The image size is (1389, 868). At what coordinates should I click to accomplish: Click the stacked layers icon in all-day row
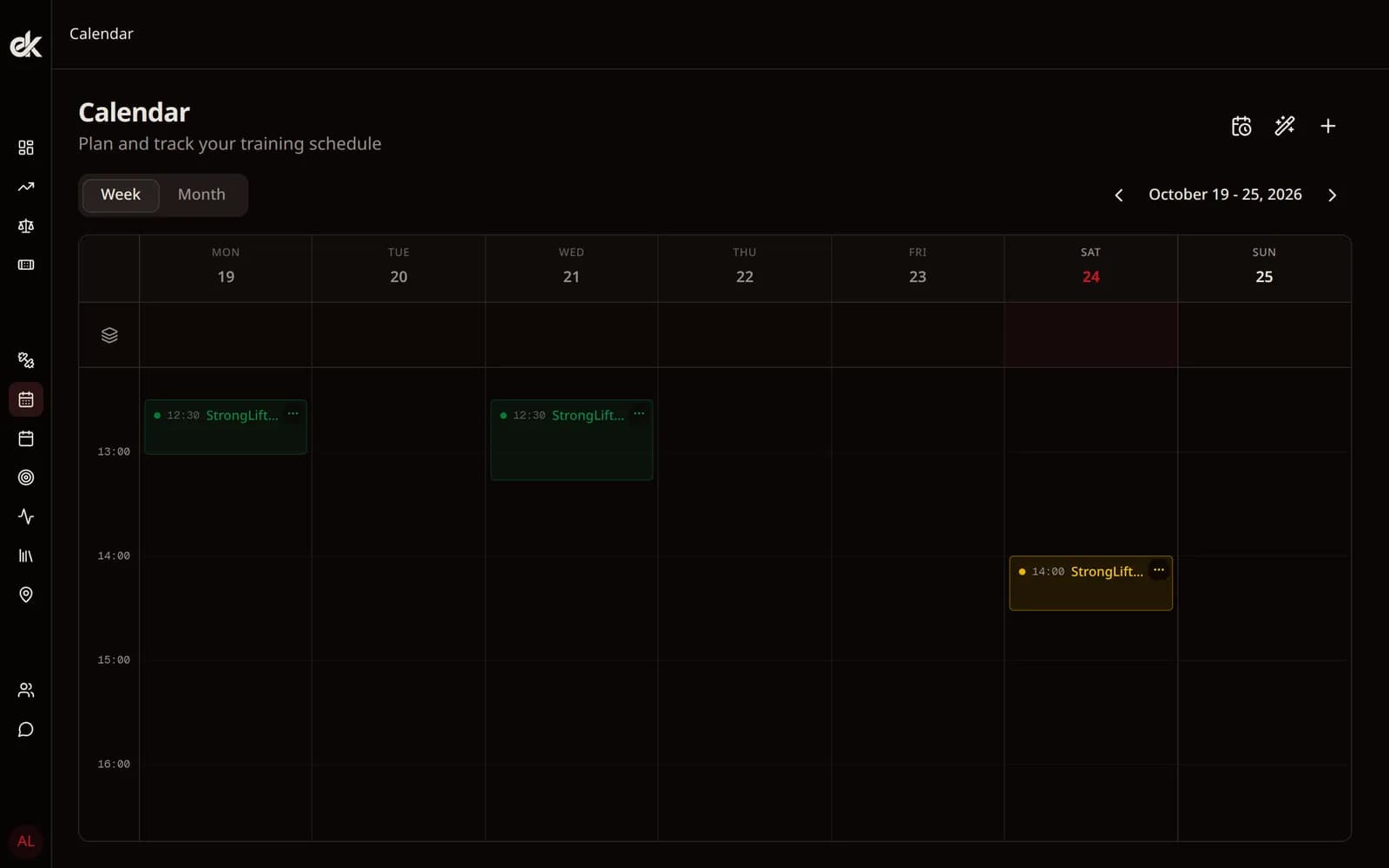click(109, 335)
